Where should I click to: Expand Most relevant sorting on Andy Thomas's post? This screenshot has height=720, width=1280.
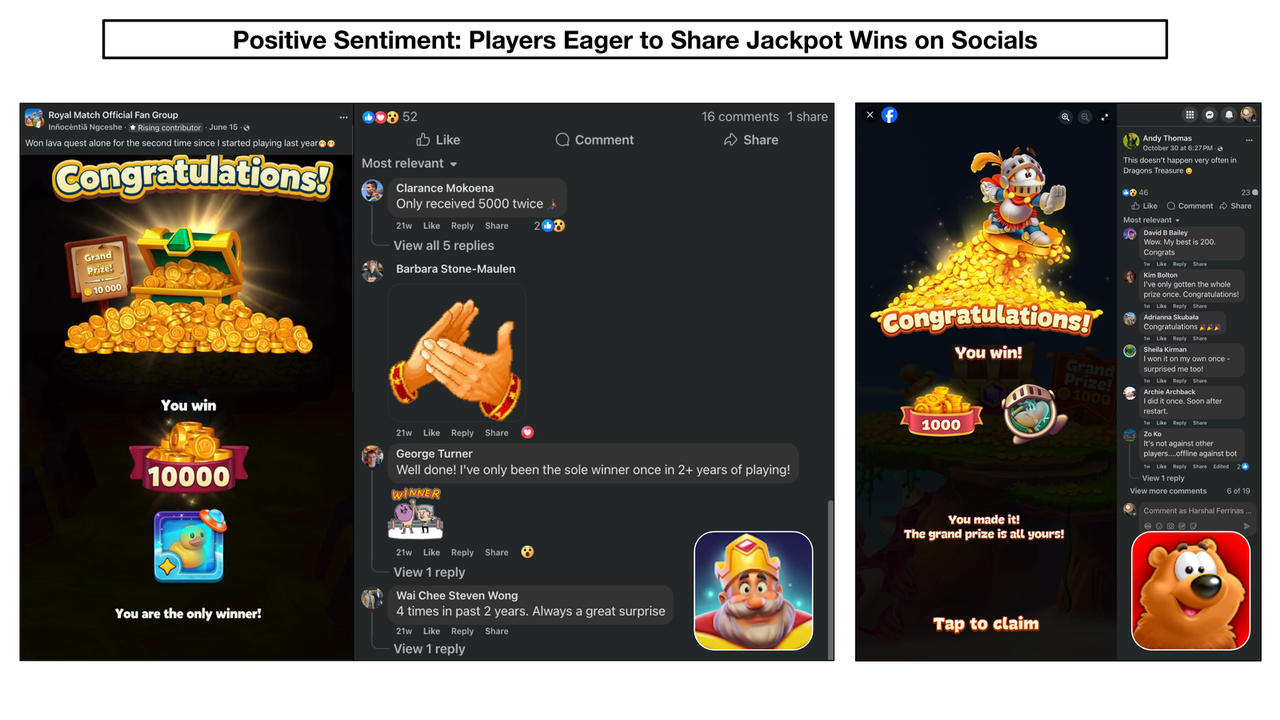1151,220
